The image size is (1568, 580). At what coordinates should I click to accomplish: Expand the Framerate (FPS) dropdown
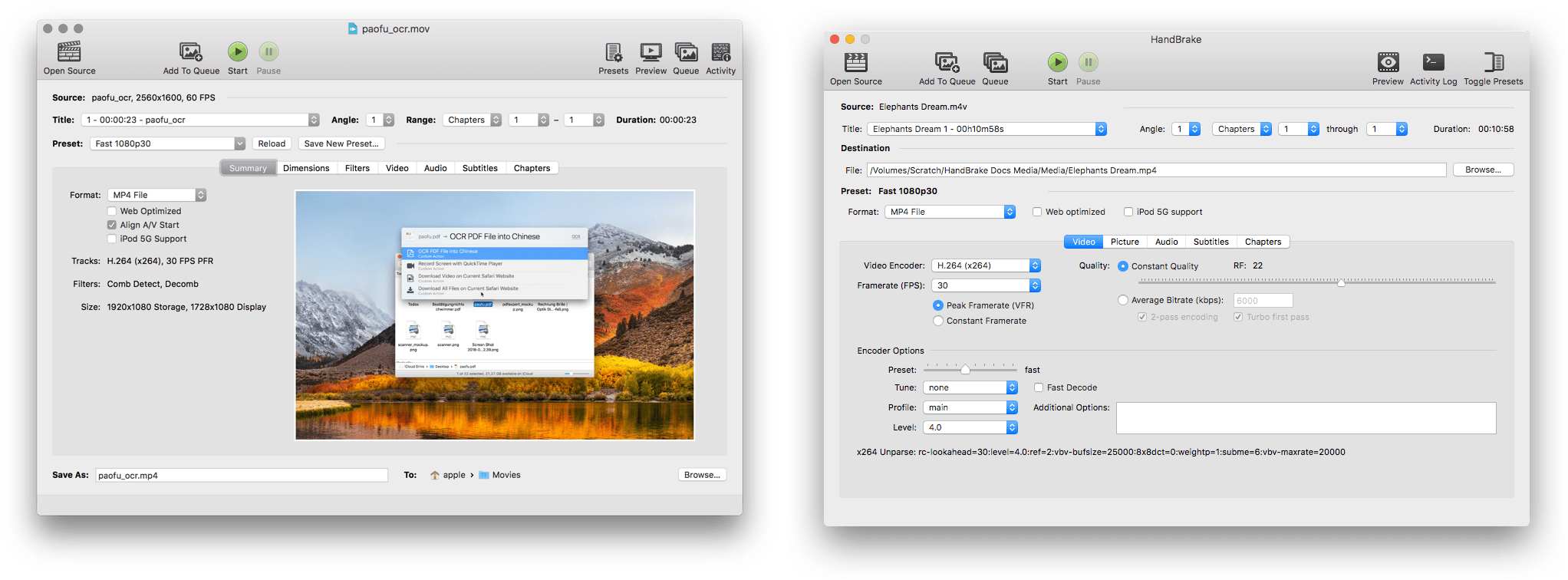(986, 285)
